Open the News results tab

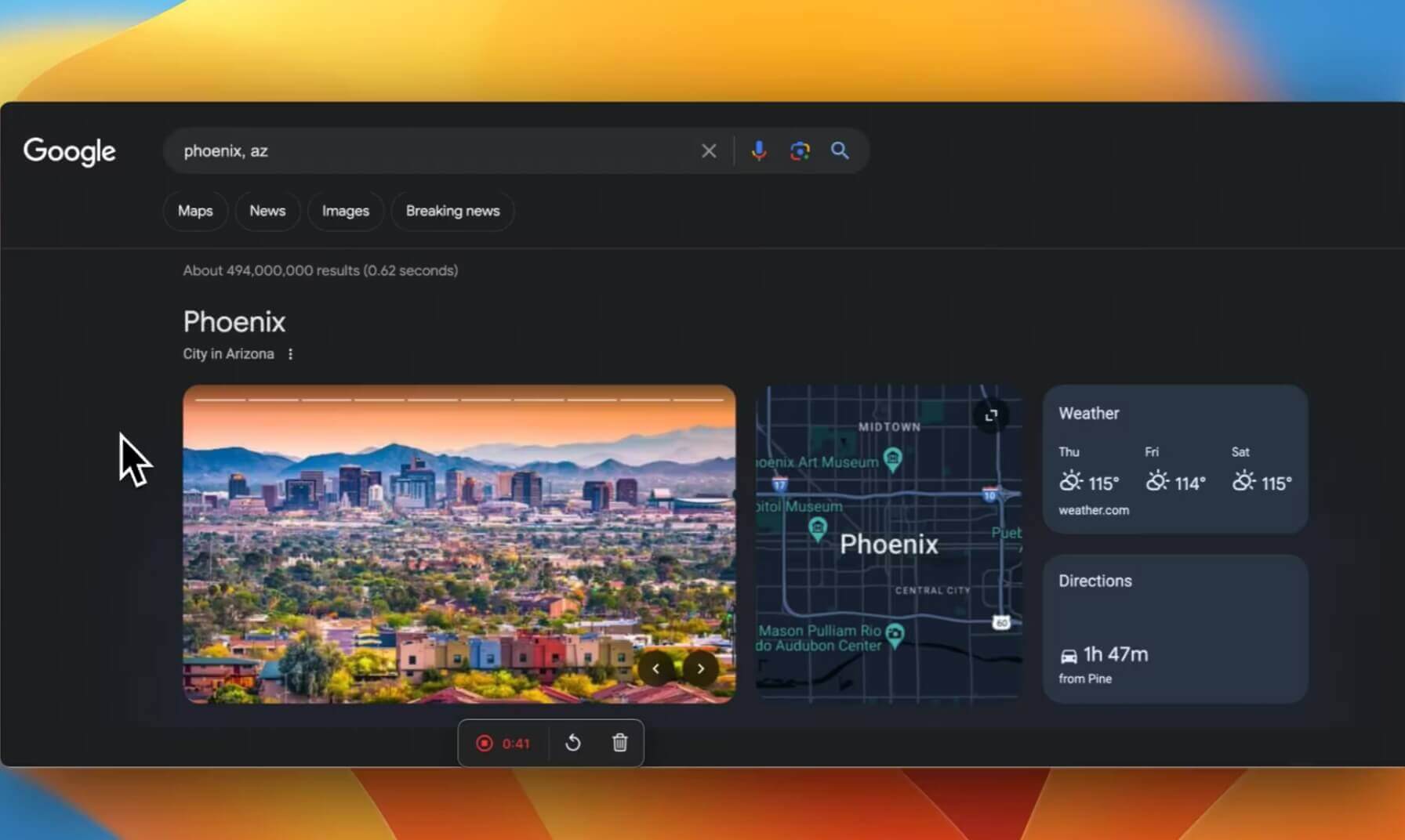267,211
